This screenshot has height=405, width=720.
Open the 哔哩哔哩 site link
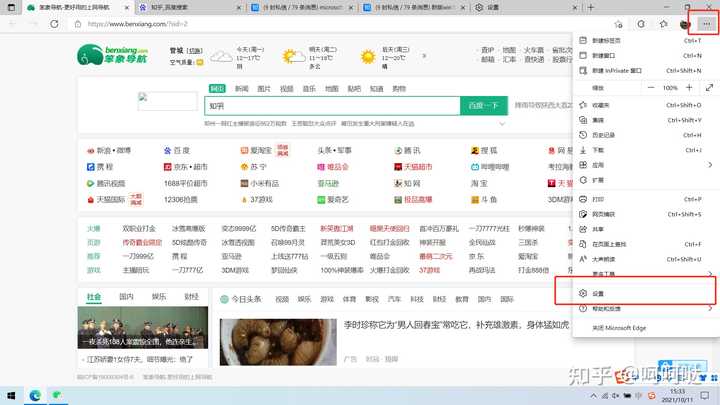coord(490,167)
